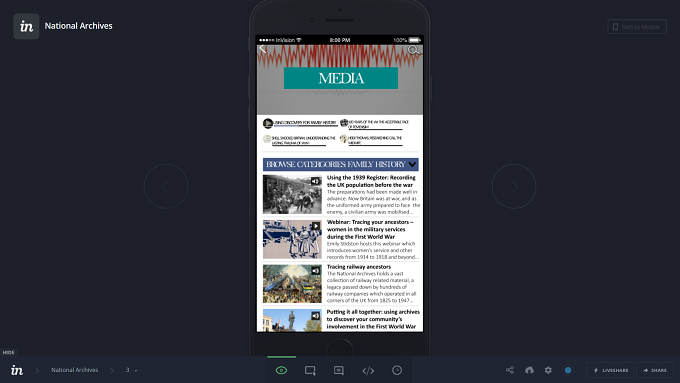Click the LiveShare button

coord(610,370)
